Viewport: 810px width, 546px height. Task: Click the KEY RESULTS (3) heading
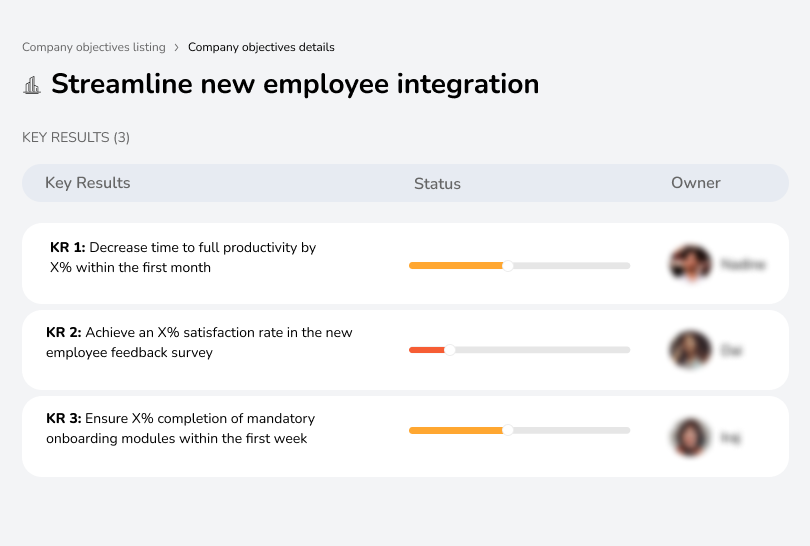point(76,137)
